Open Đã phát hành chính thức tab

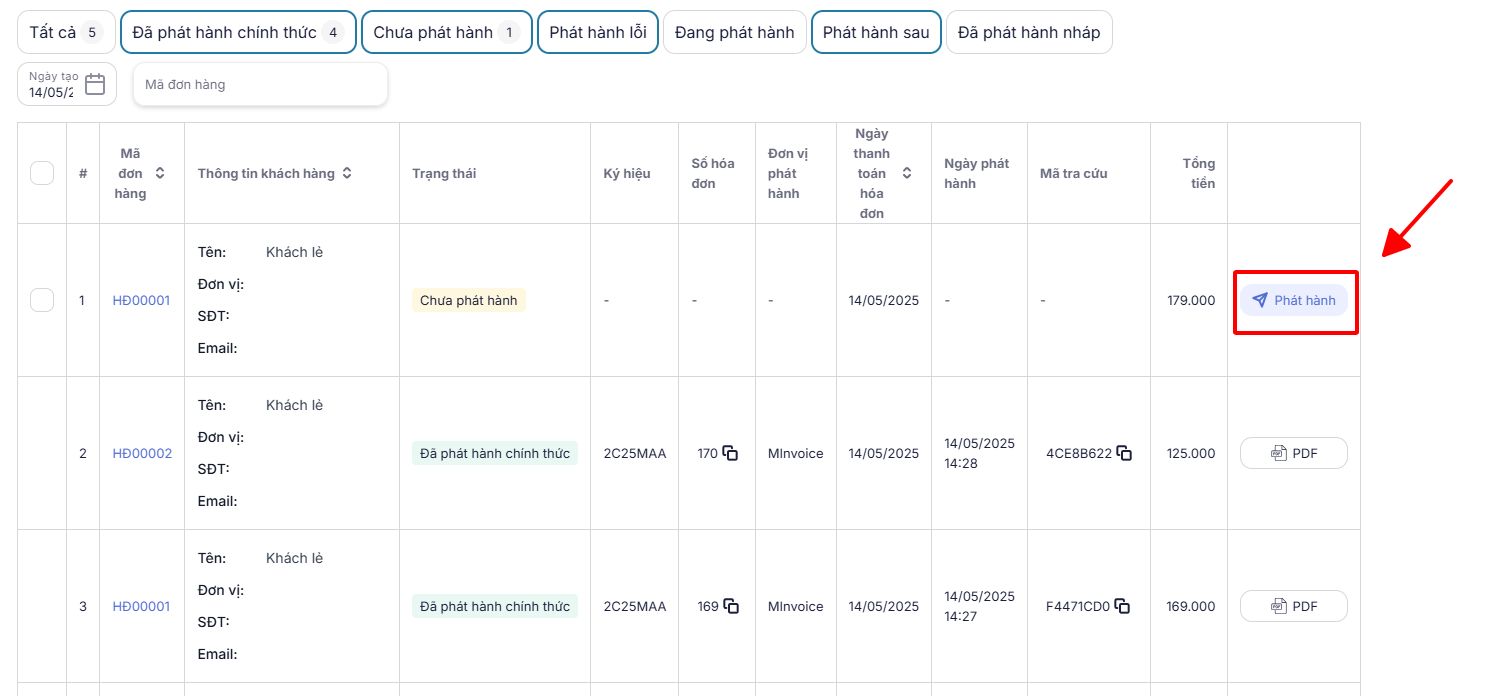click(x=238, y=32)
